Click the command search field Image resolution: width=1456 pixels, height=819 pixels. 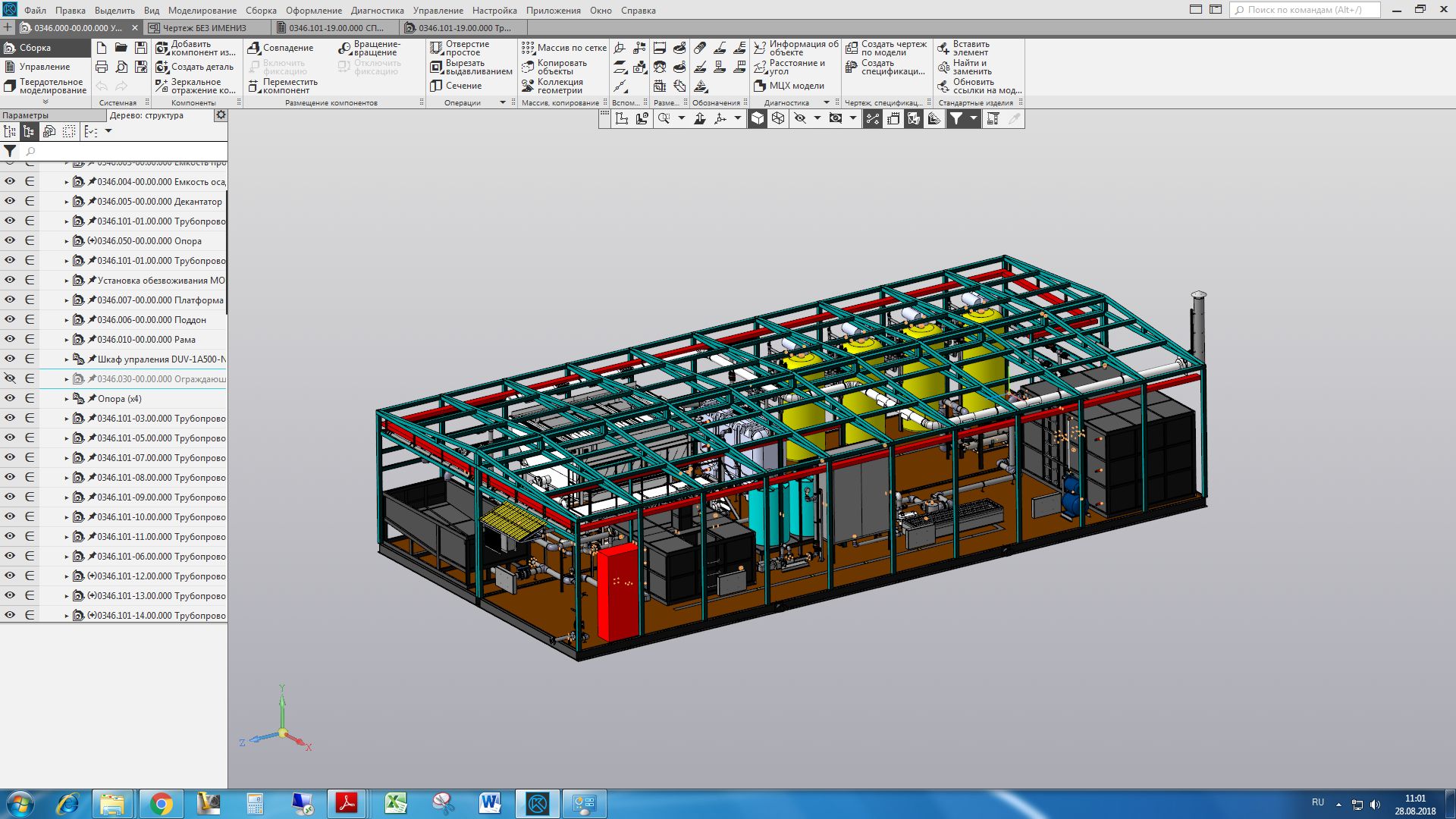pyautogui.click(x=1304, y=10)
